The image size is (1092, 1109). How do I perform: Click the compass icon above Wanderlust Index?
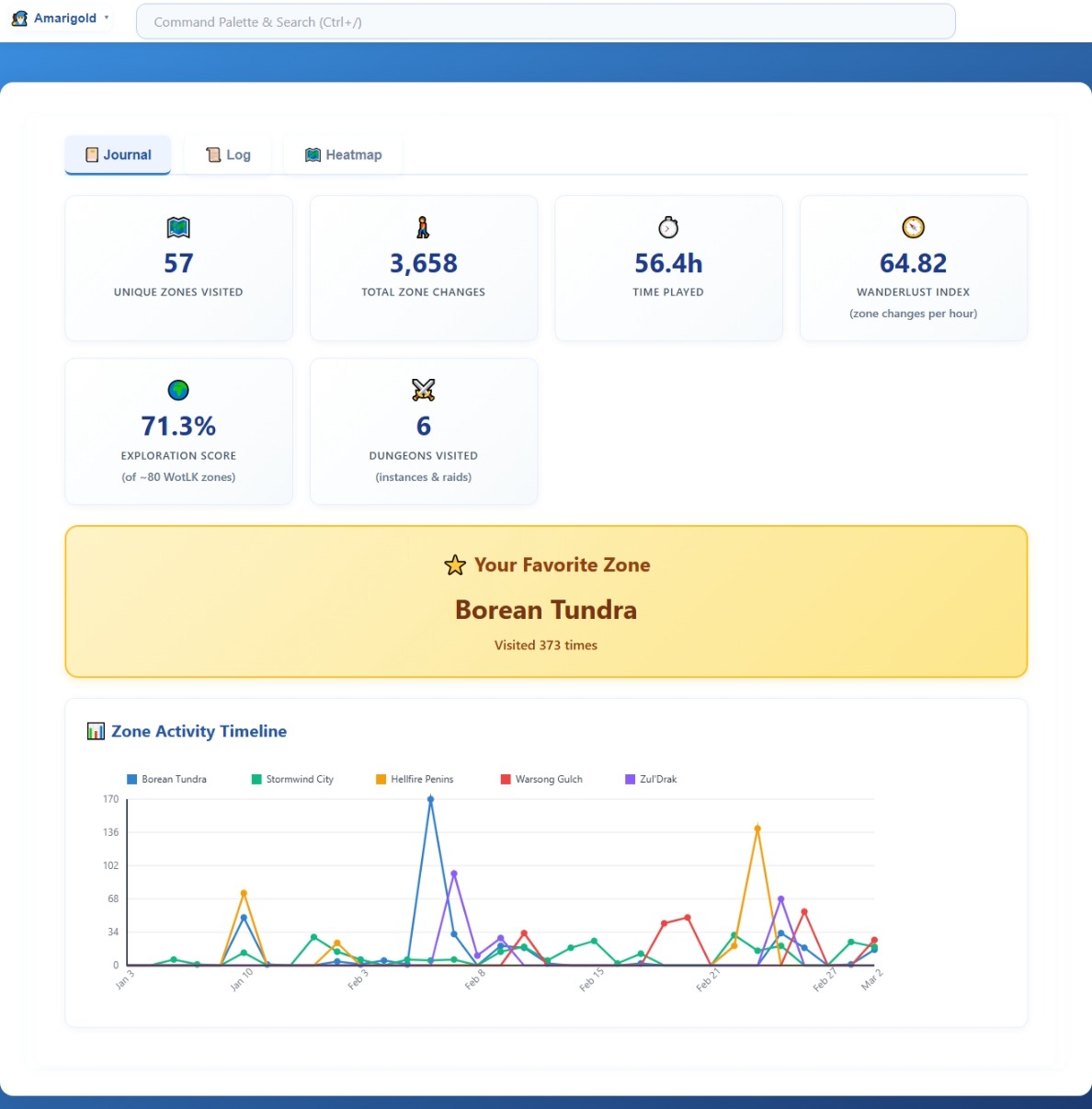913,227
